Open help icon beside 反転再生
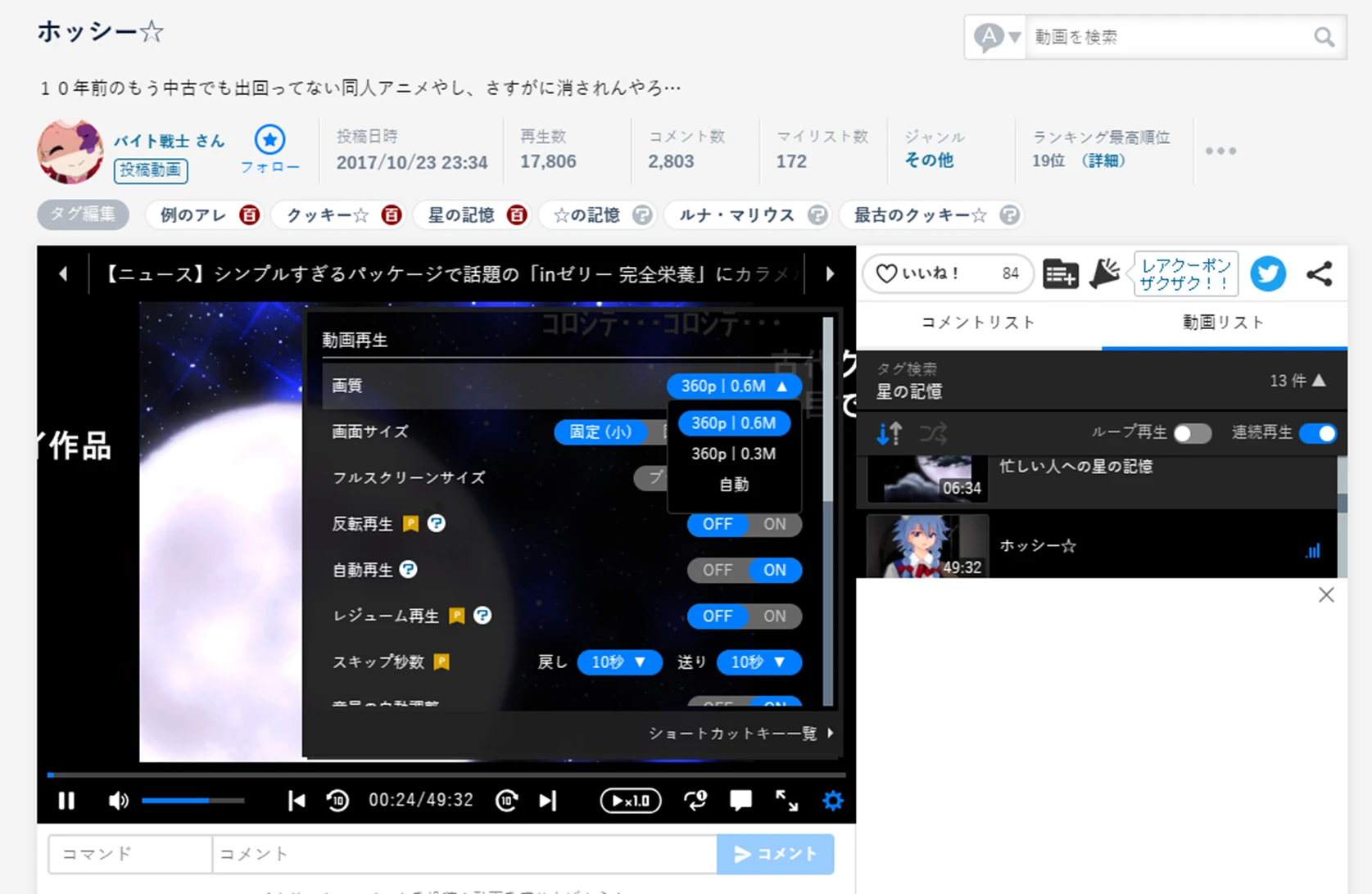 click(x=437, y=523)
